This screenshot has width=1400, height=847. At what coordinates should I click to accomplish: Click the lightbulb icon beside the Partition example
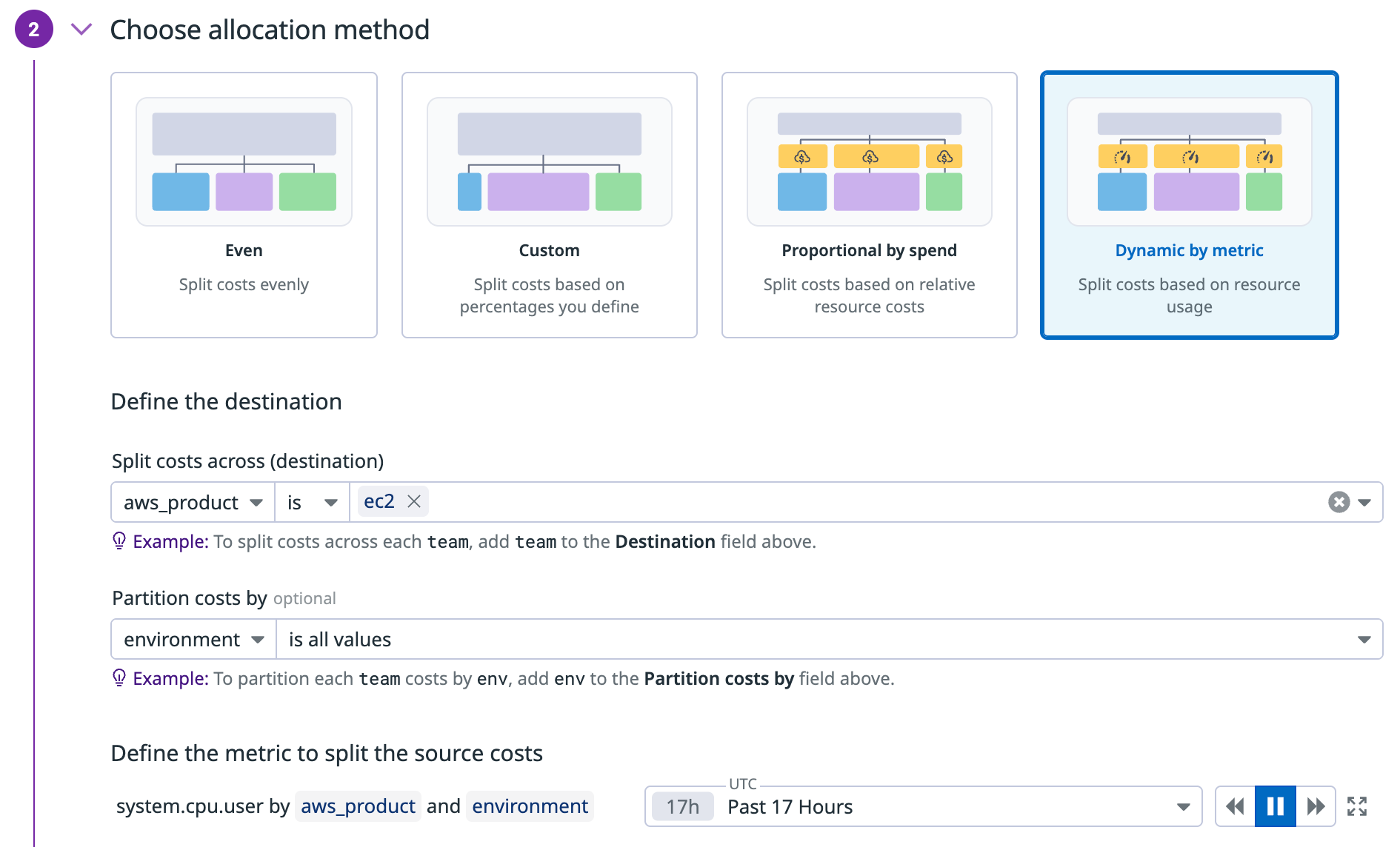click(x=119, y=678)
